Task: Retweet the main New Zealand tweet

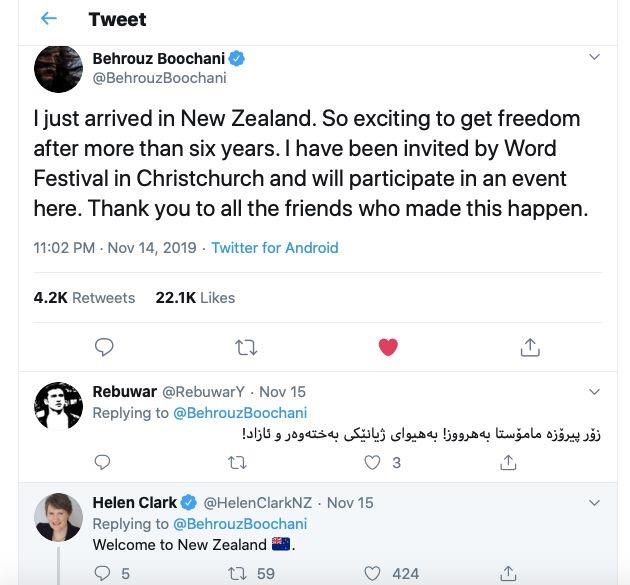Action: point(245,347)
